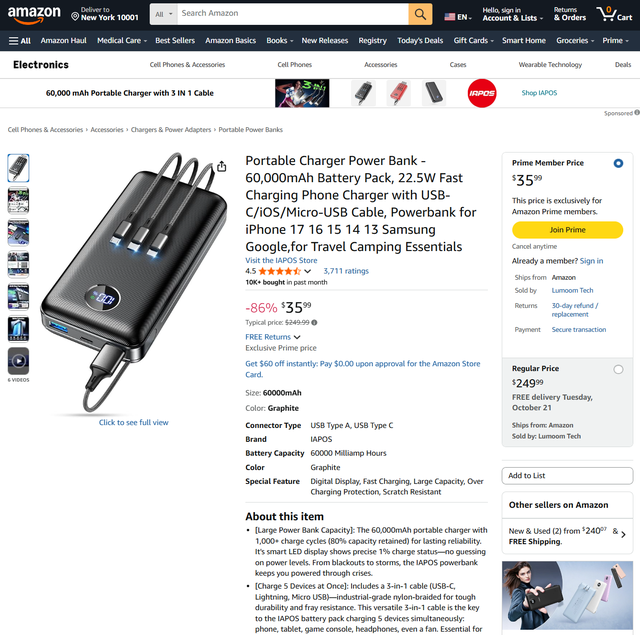Click the Join Prime button

(x=567, y=230)
